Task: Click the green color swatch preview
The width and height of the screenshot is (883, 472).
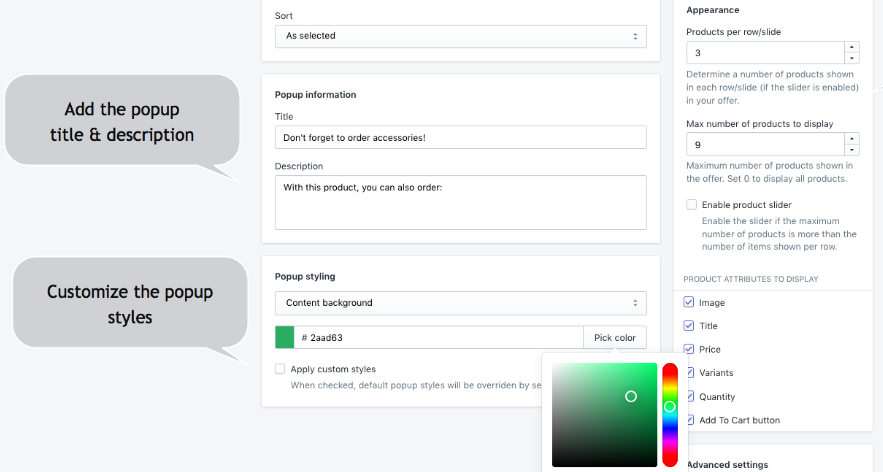Action: pyautogui.click(x=285, y=338)
